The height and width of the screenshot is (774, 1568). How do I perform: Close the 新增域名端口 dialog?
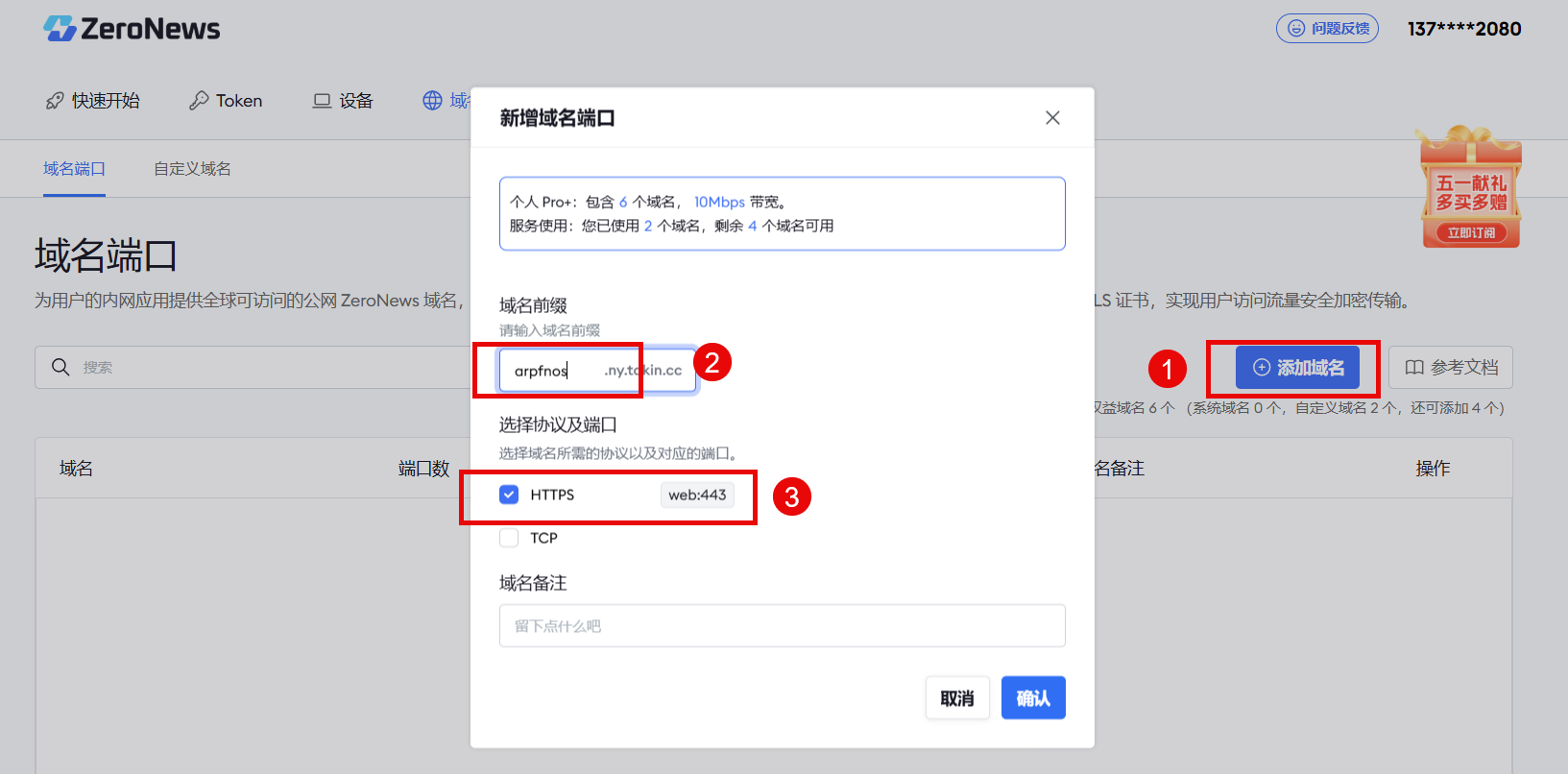point(1052,118)
